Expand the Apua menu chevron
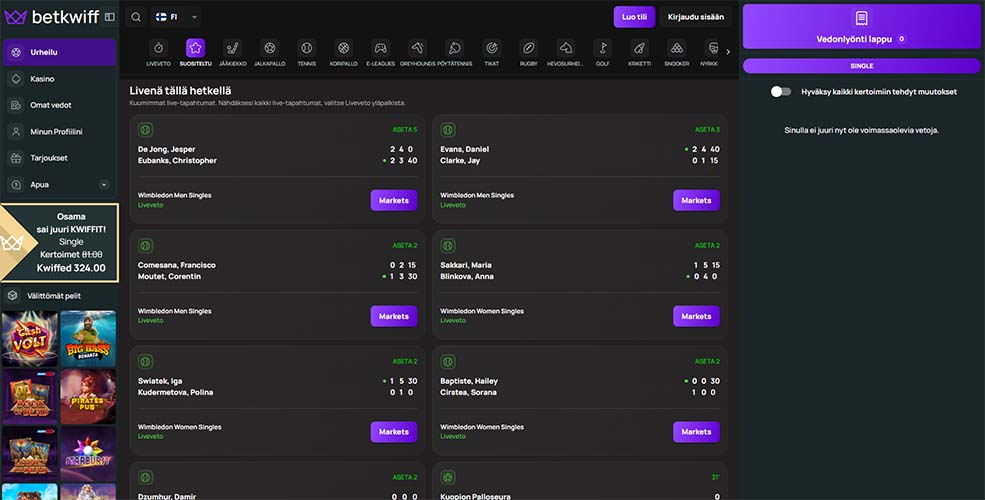 [104, 185]
